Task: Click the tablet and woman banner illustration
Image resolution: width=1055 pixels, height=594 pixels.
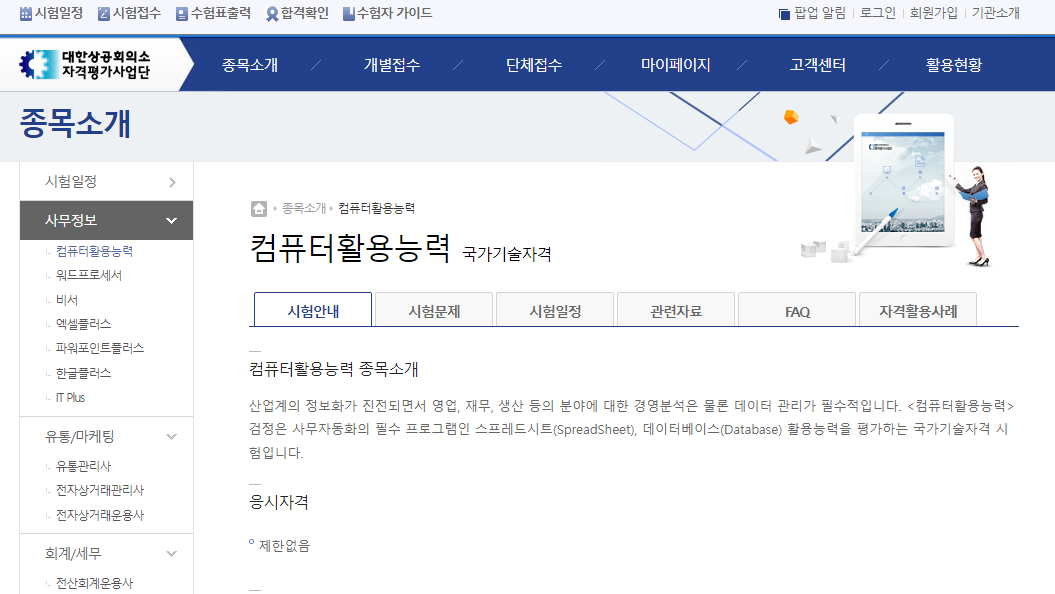Action: point(898,190)
